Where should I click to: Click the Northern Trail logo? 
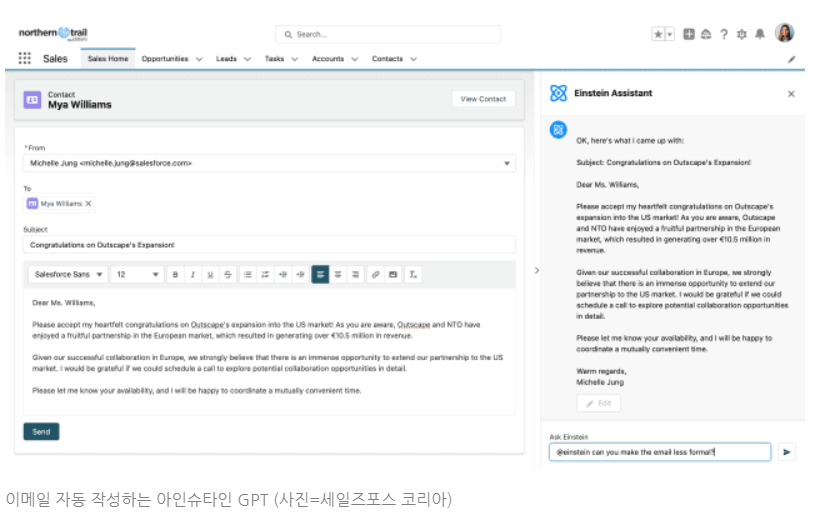click(x=53, y=33)
